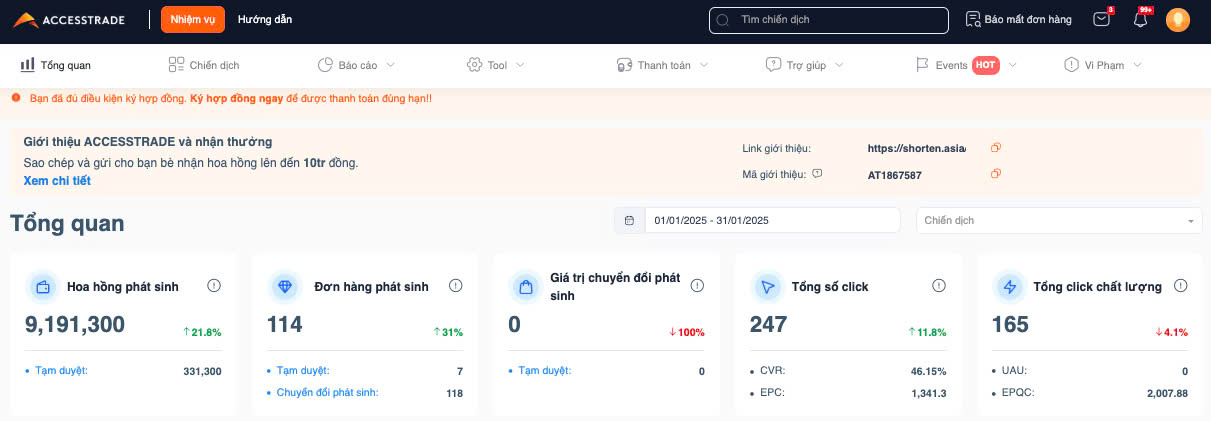Screen dimensions: 1211x421
Task: Click the 11.8% increase indicator
Action: point(927,332)
